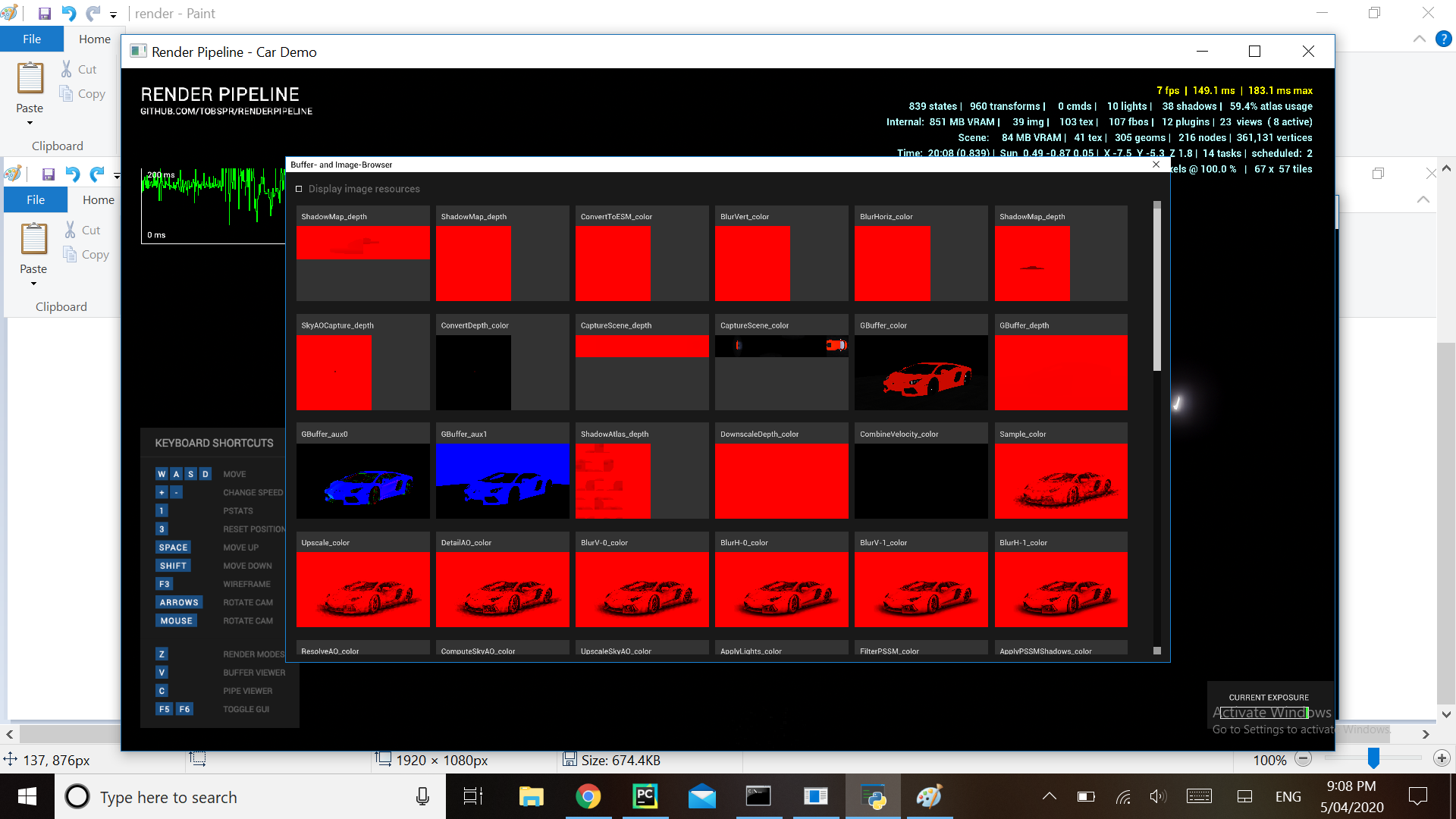
Task: Click the Undo arrow in quick access toolbar
Action: tap(68, 14)
